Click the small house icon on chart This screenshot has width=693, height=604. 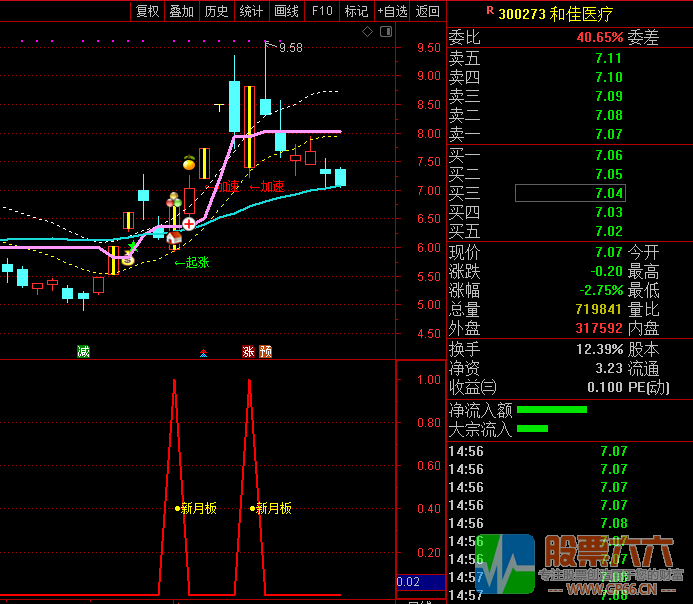pos(174,239)
